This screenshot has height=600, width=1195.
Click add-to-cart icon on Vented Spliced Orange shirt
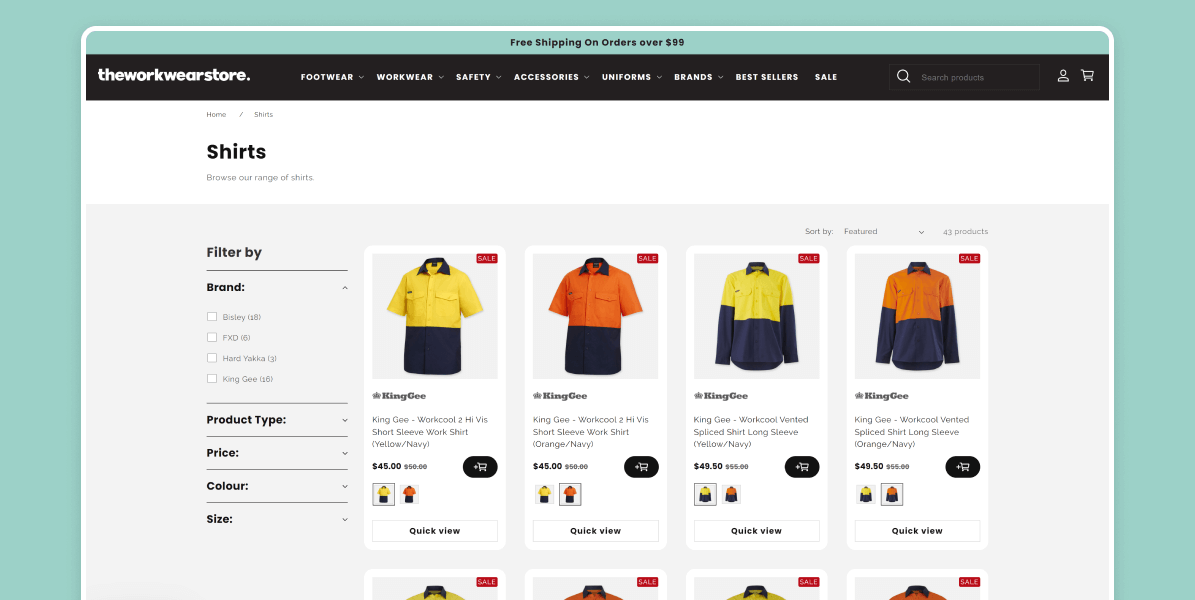pyautogui.click(x=962, y=466)
